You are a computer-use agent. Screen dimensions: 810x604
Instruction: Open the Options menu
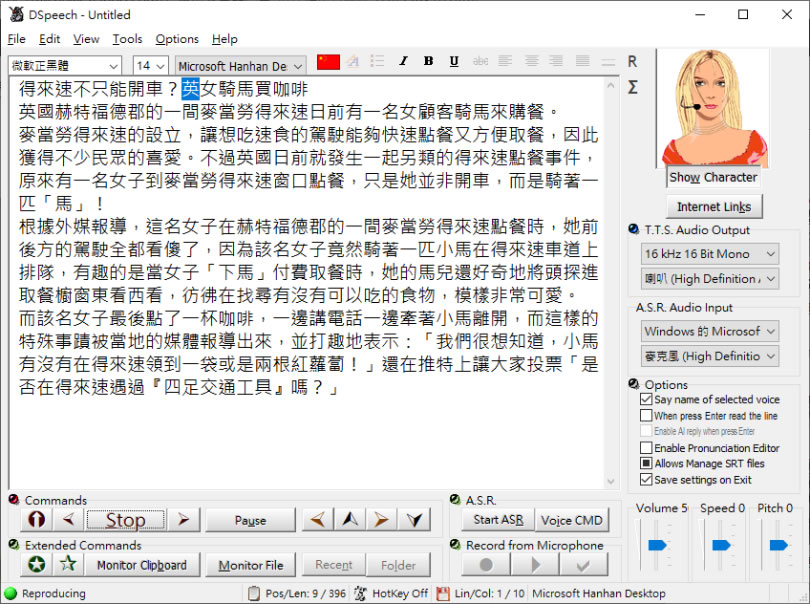pos(177,39)
